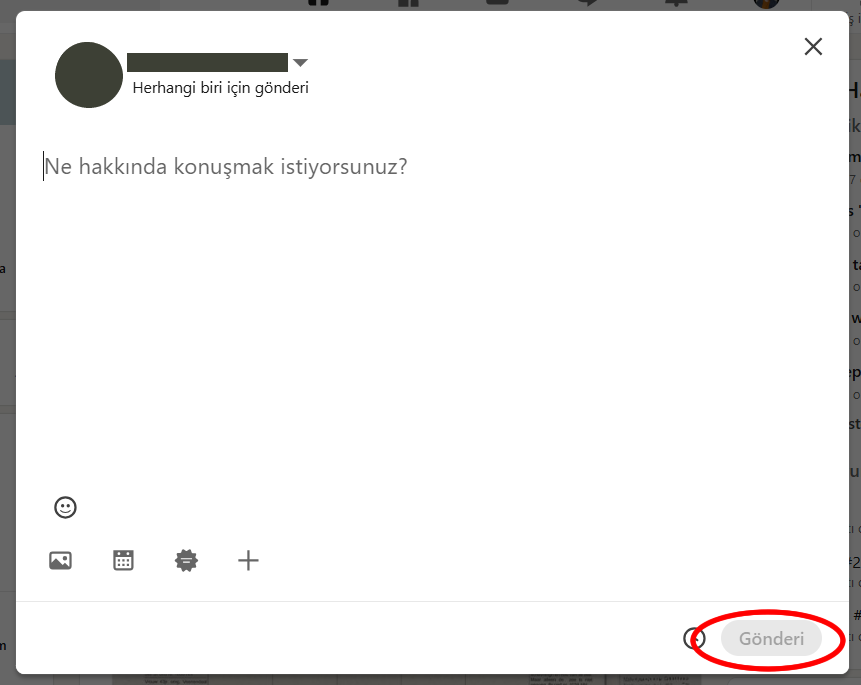This screenshot has width=861, height=685.
Task: Click the home icon in top navigation
Action: point(318,3)
